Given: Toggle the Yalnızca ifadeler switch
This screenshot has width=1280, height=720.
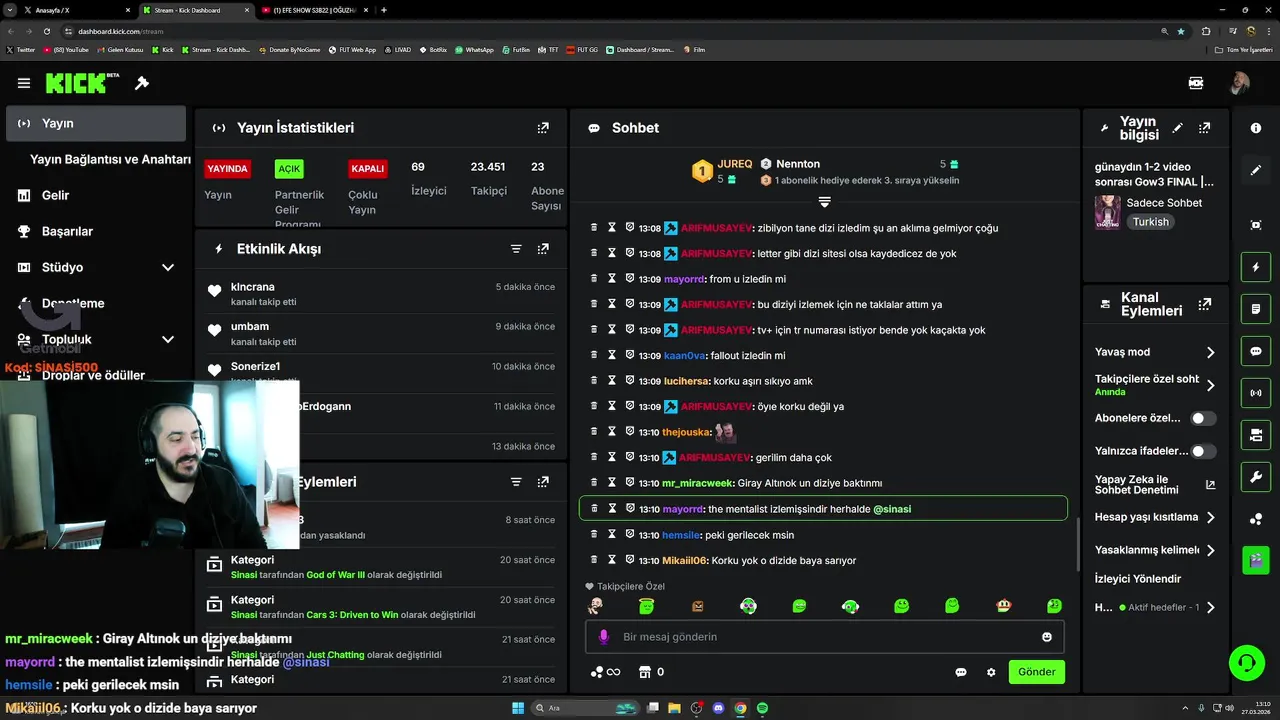Looking at the screenshot, I should tap(1204, 451).
